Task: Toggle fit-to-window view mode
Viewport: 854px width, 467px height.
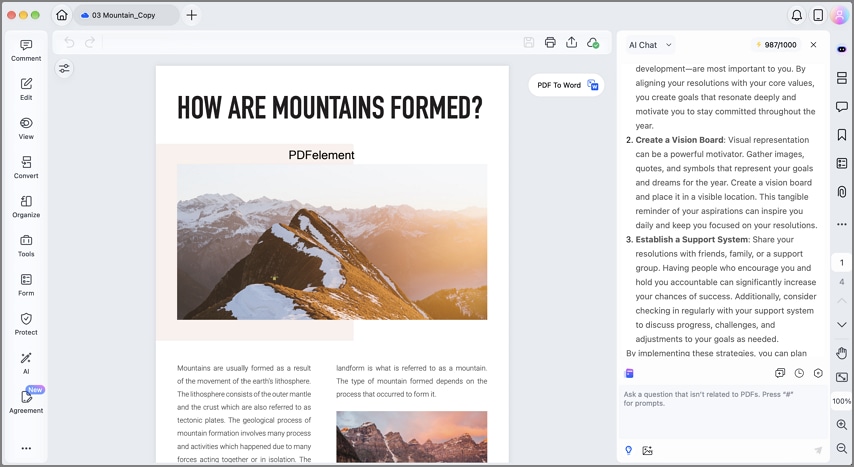Action: point(841,377)
